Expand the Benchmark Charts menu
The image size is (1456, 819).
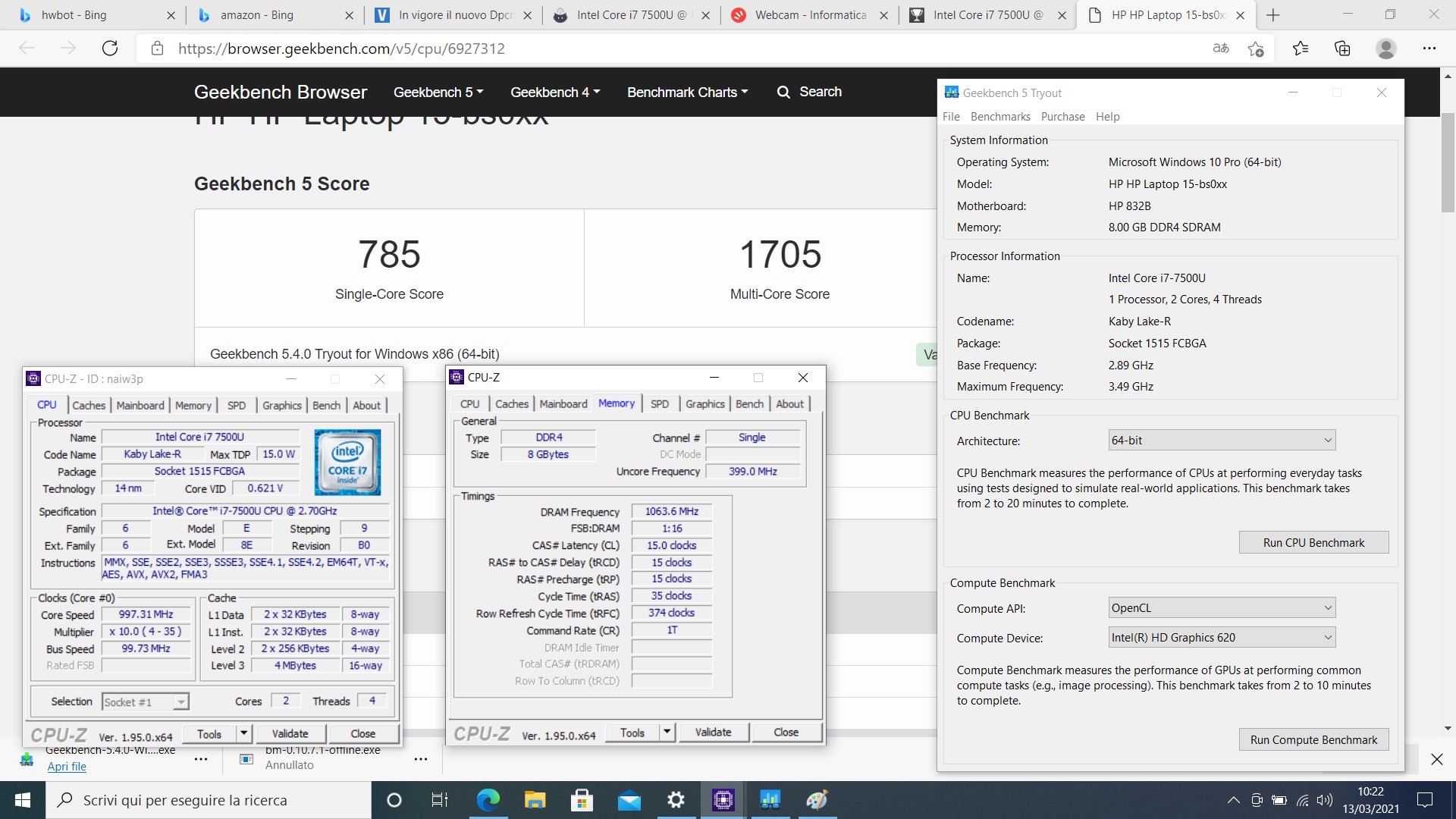coord(687,92)
